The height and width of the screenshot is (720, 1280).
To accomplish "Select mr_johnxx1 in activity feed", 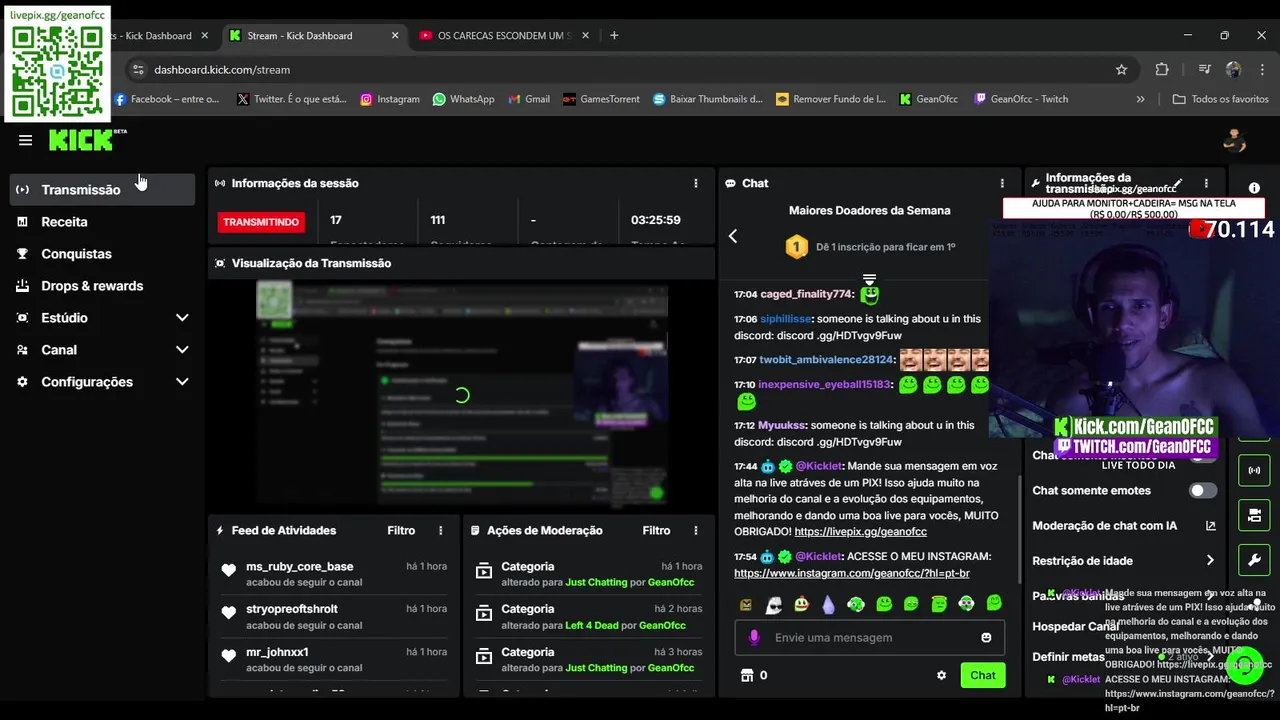I will point(277,652).
